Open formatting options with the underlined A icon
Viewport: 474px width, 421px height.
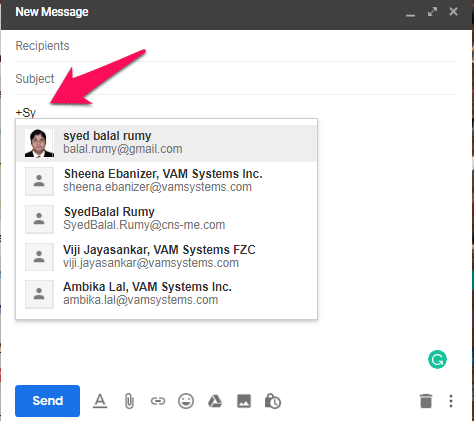pyautogui.click(x=100, y=401)
